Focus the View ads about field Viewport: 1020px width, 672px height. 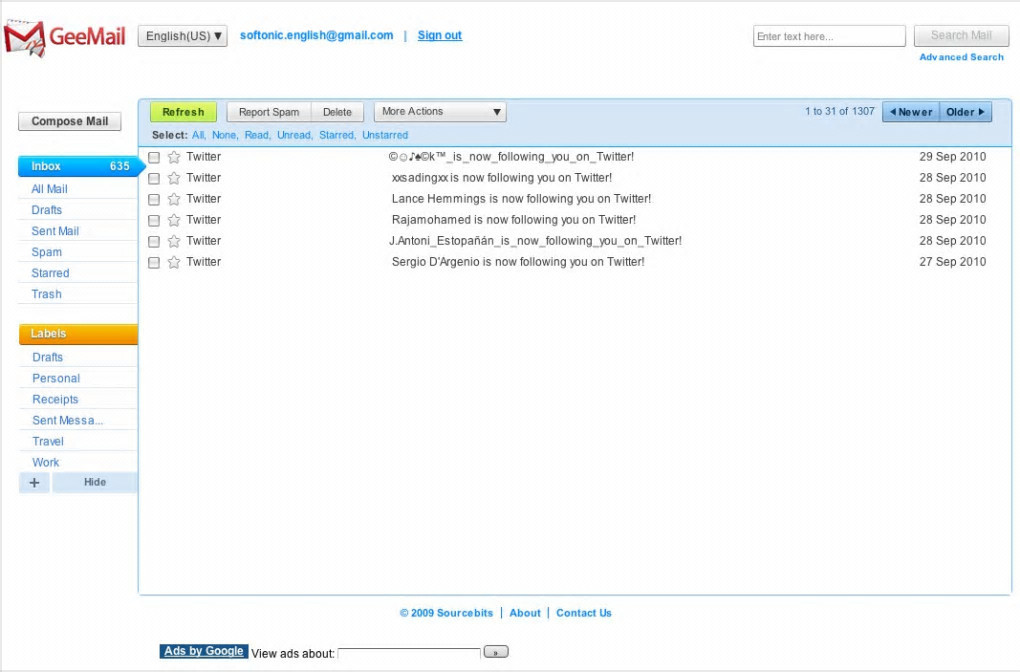coord(409,653)
